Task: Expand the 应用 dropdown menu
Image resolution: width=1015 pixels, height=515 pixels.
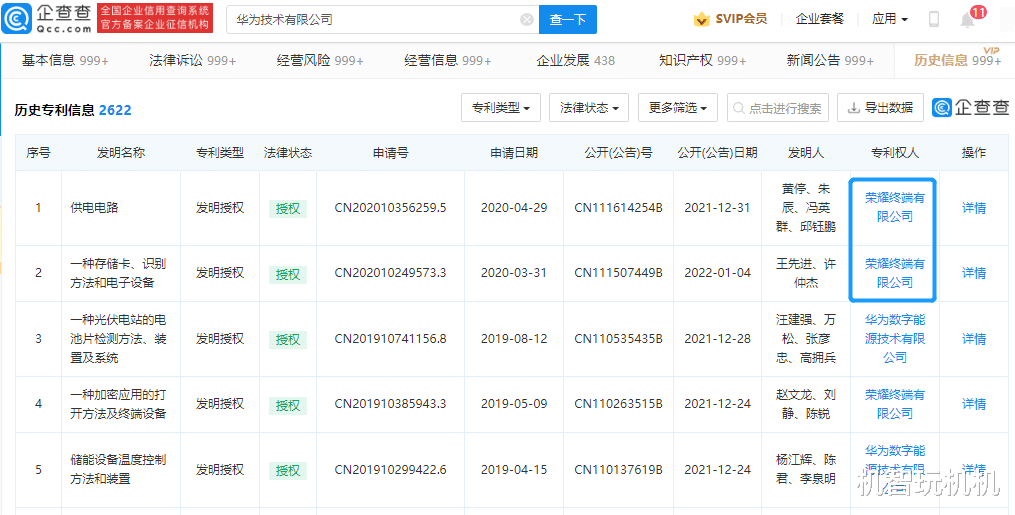Action: [890, 19]
